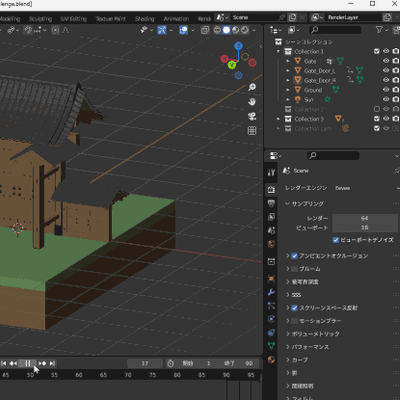Switch to Shading workspace
400x400 pixels.
click(145, 19)
